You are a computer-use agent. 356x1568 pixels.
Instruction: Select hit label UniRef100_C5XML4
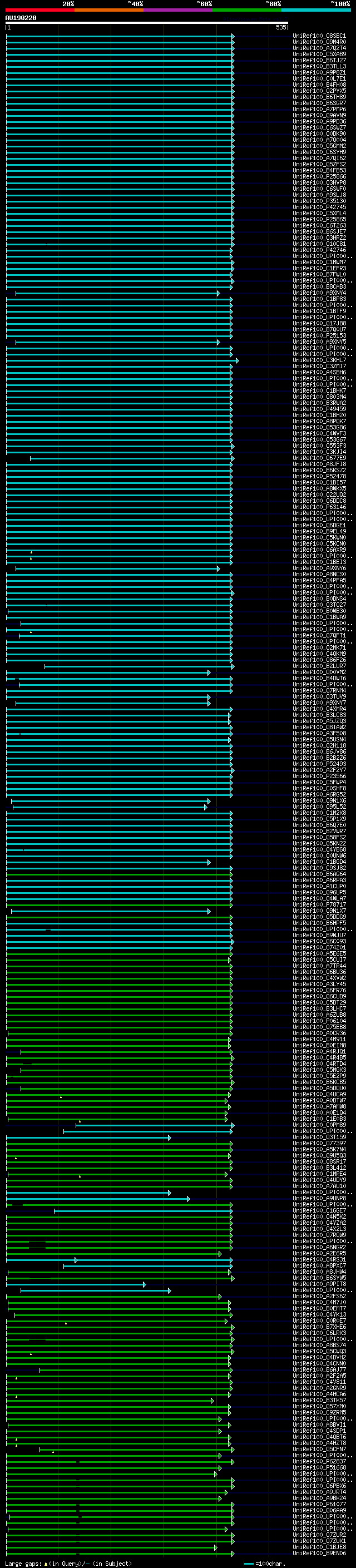click(319, 213)
